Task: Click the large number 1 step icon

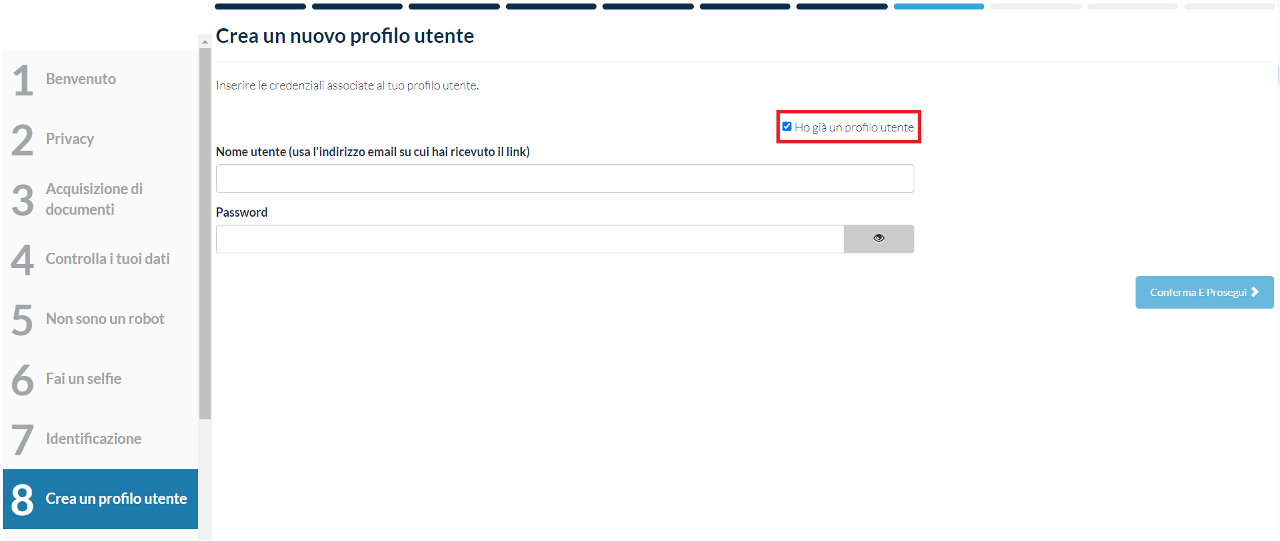Action: point(22,80)
